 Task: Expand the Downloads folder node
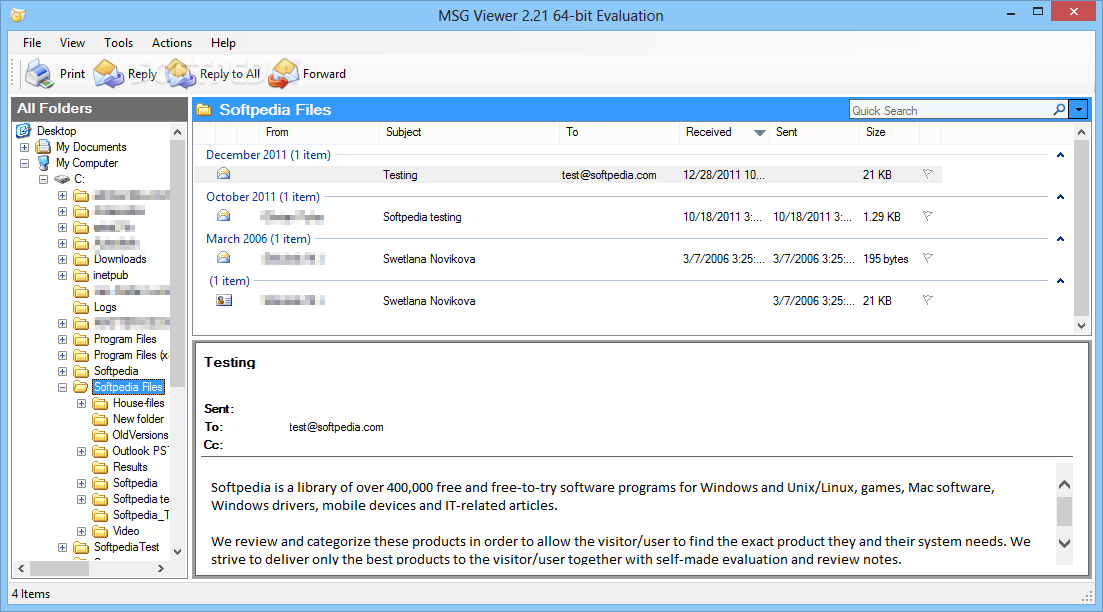click(x=62, y=259)
